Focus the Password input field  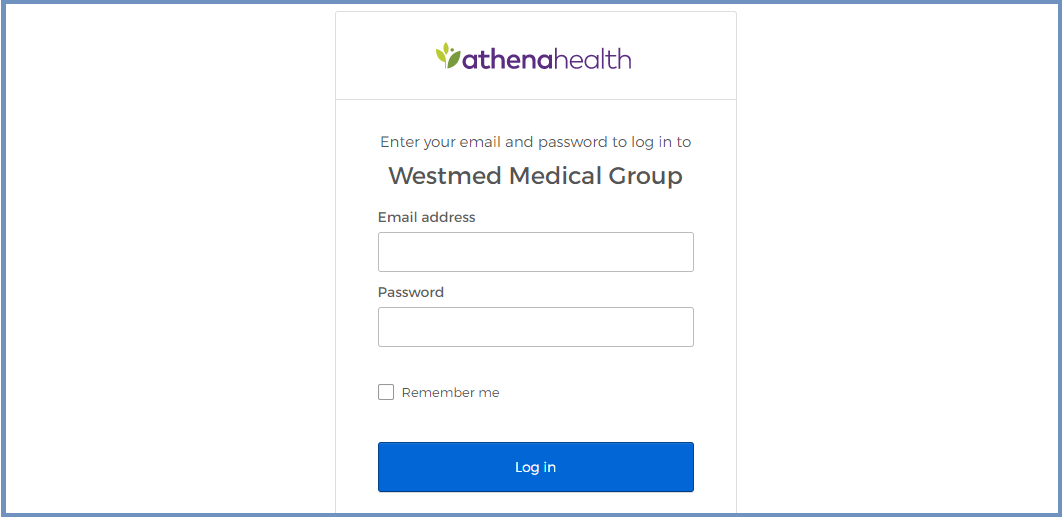pos(536,327)
